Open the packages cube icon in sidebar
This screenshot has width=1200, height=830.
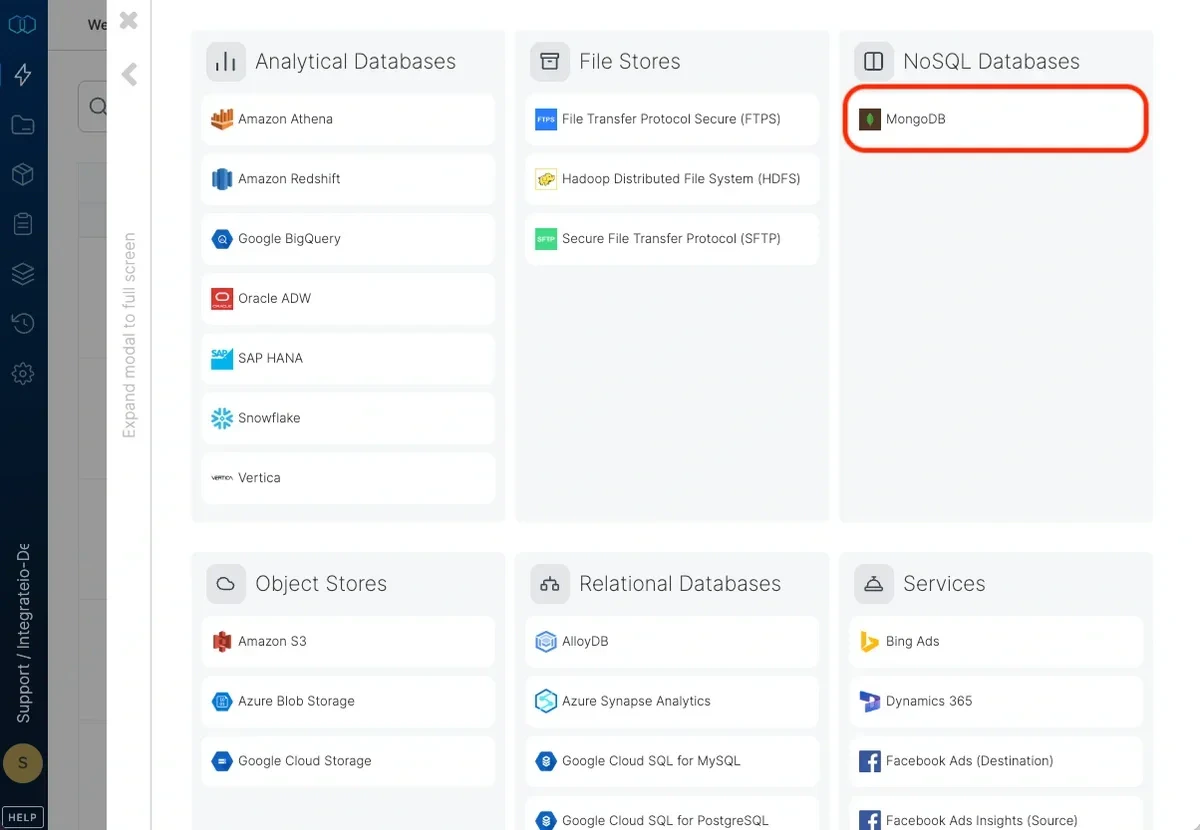22,174
